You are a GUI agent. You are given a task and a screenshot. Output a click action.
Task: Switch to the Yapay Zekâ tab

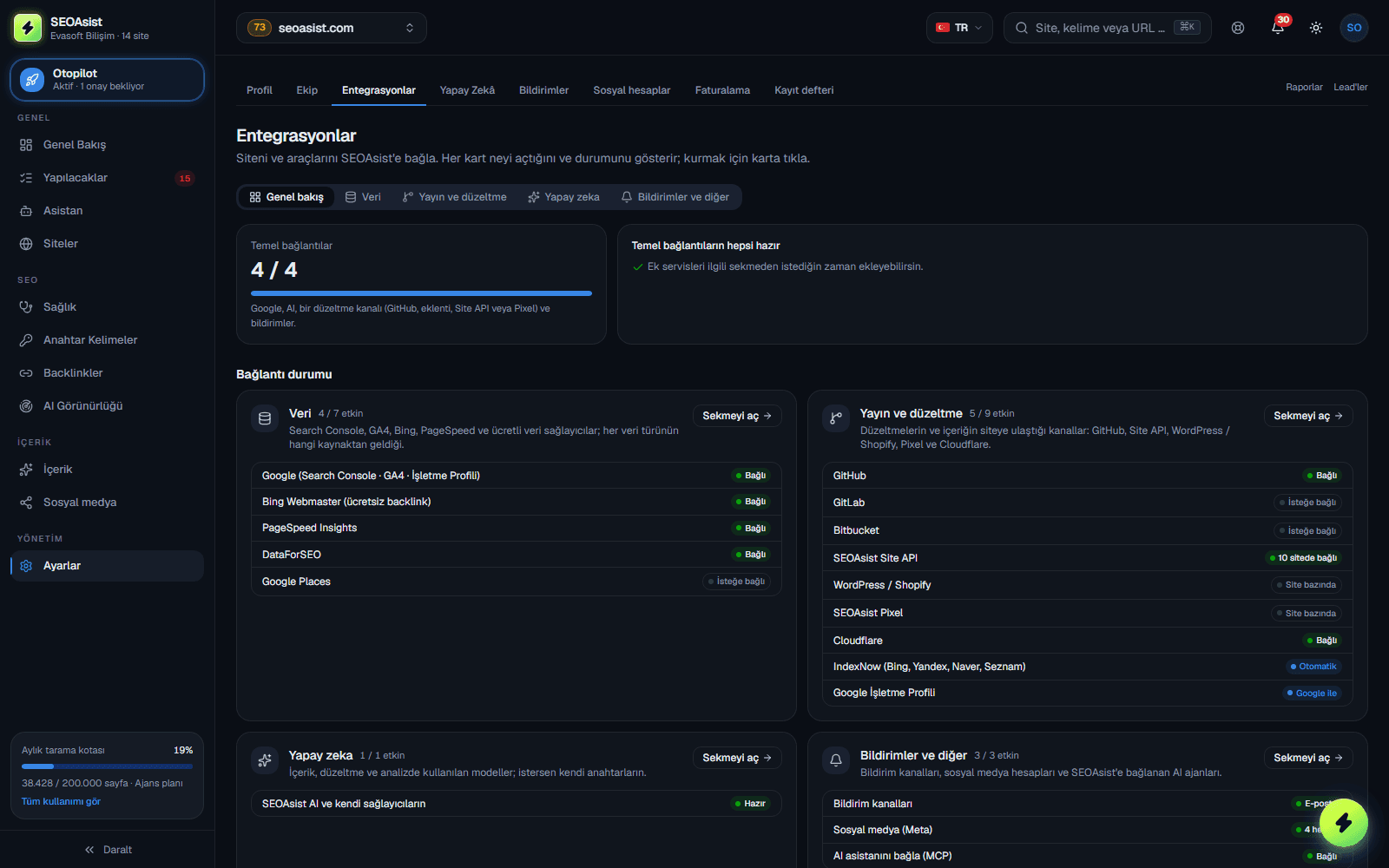(467, 90)
